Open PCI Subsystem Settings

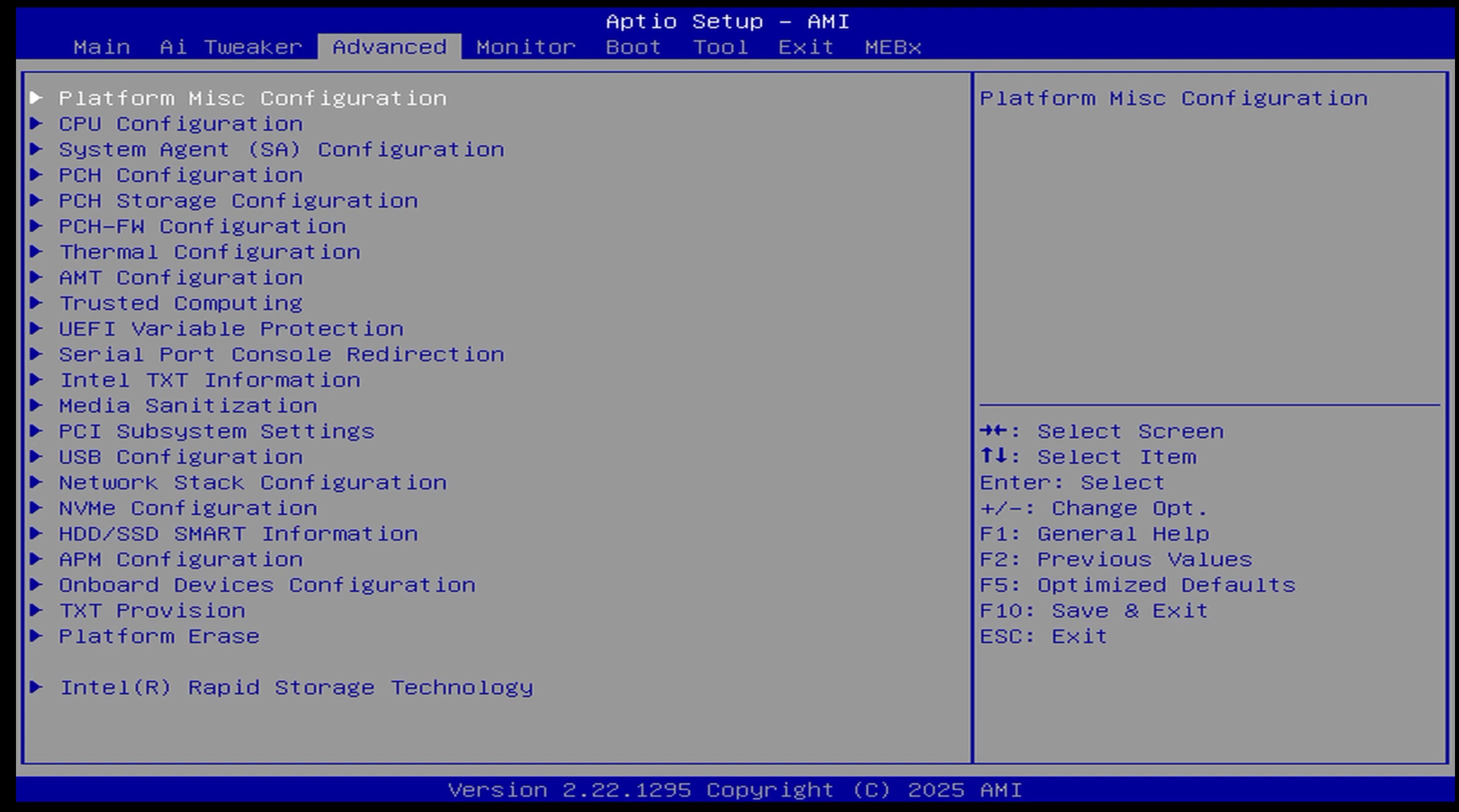tap(216, 431)
